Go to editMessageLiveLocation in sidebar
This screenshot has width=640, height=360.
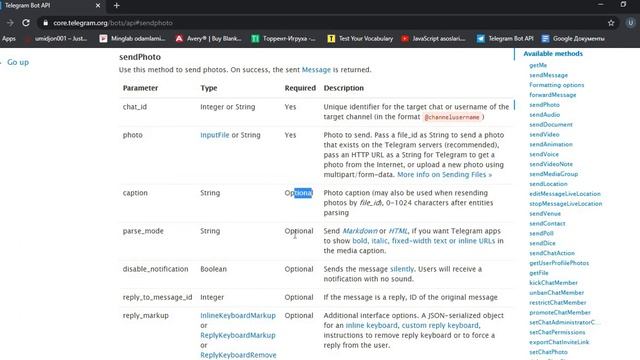point(565,194)
